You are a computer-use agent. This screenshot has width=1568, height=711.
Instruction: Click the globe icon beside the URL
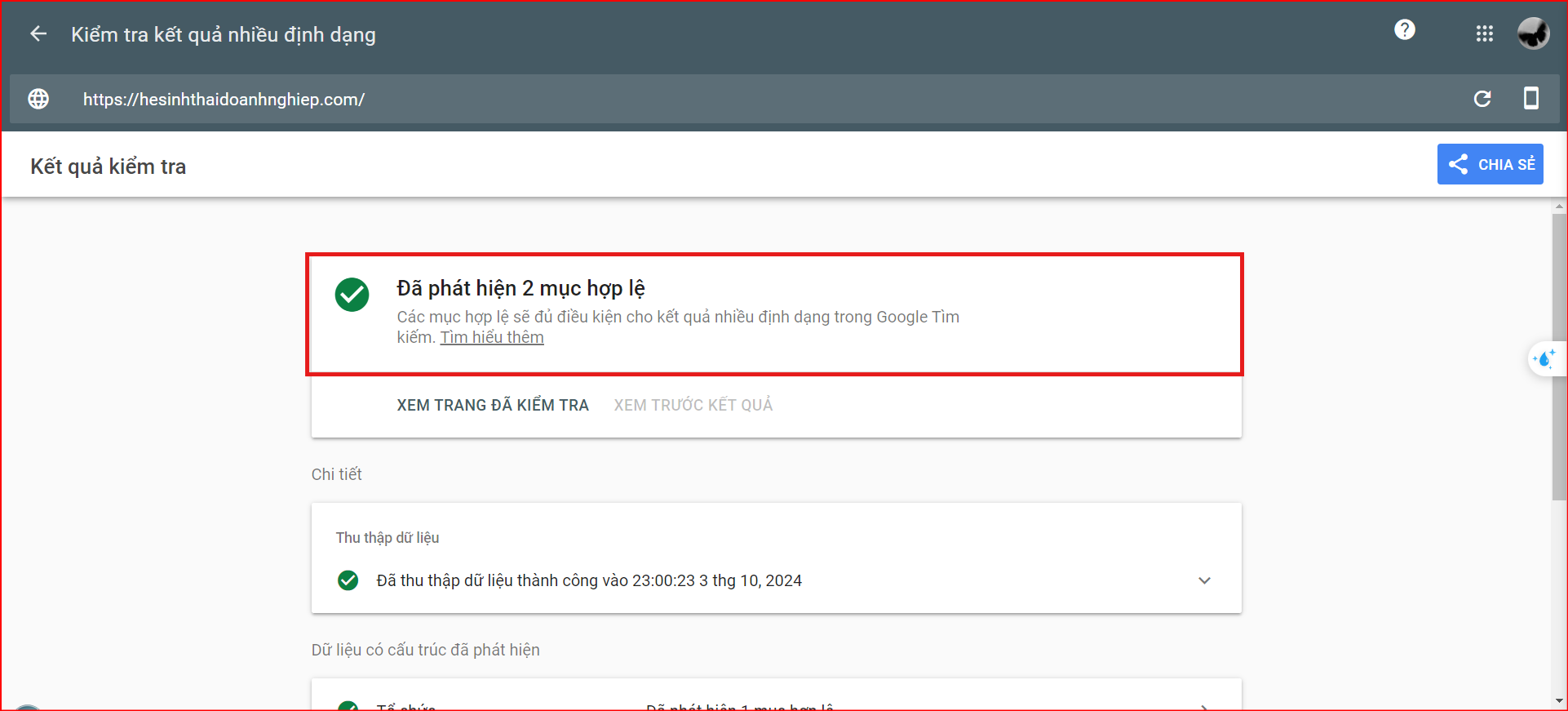(x=38, y=99)
